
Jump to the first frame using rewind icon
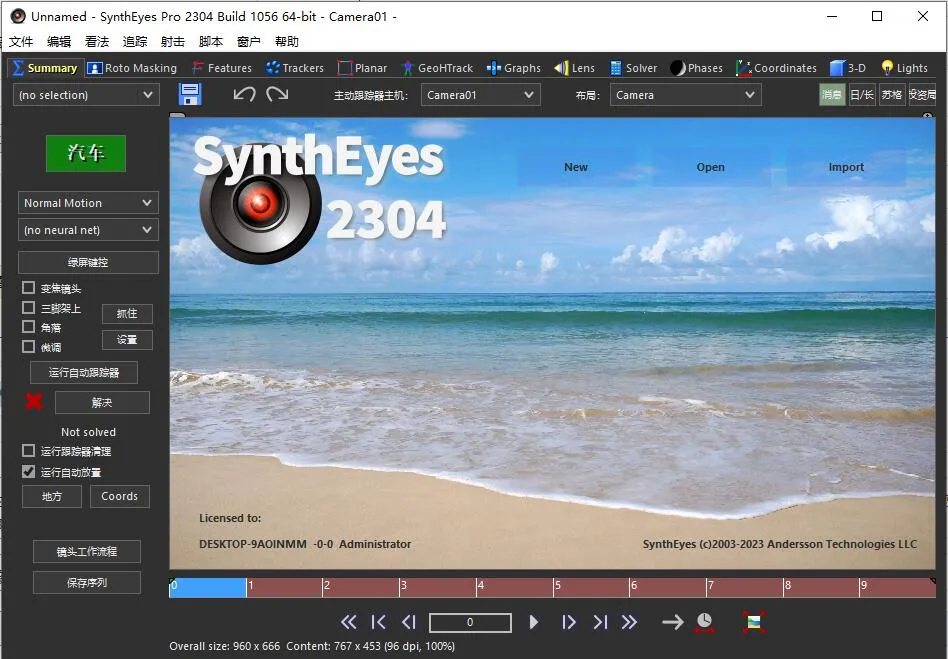349,622
